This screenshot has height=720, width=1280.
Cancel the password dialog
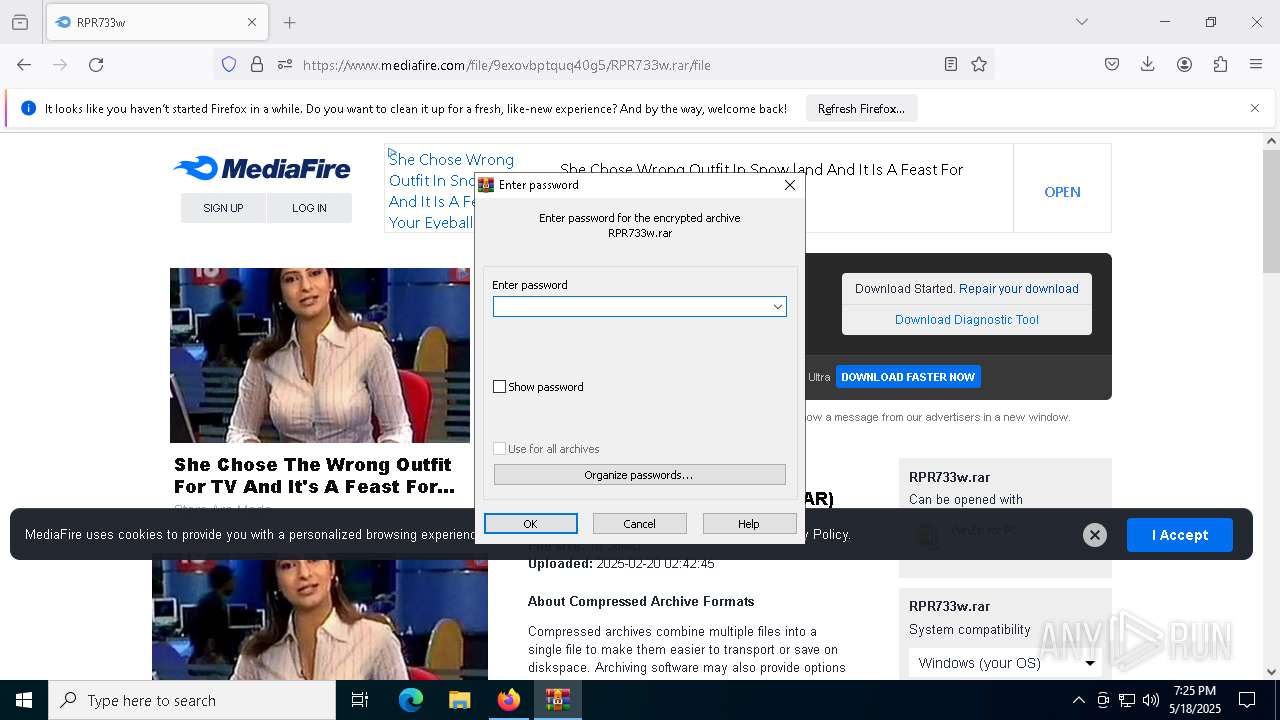639,524
